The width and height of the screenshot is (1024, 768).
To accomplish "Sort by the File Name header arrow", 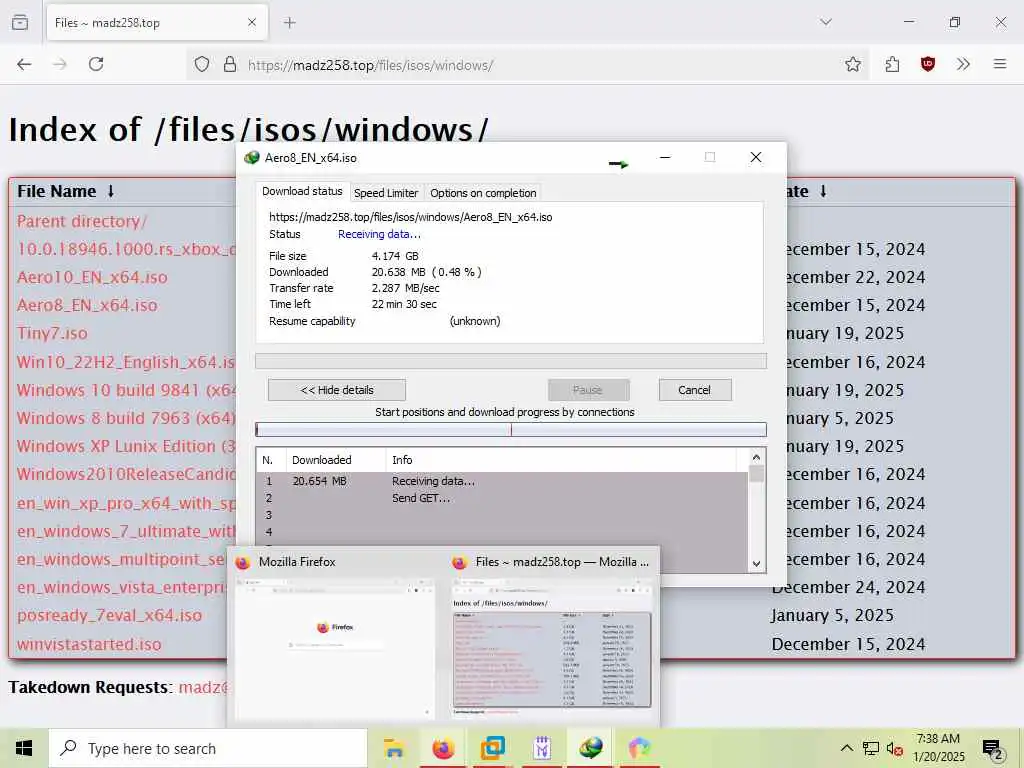I will click(x=111, y=191).
